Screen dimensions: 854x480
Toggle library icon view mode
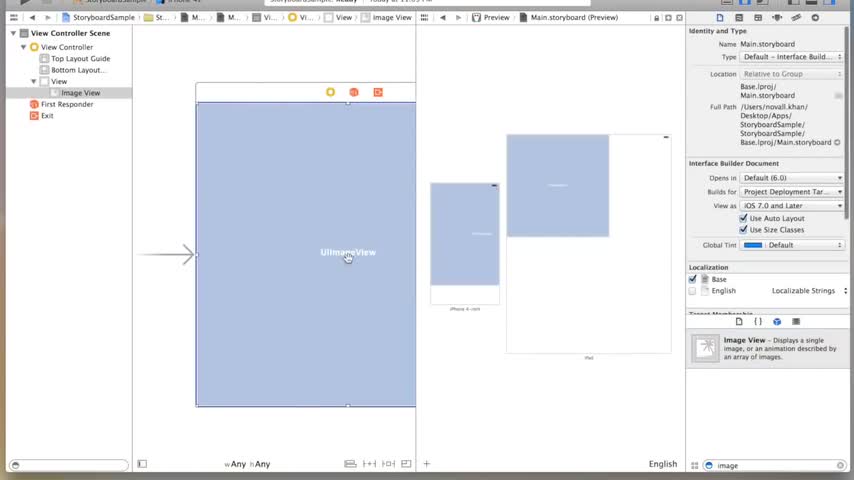coord(694,465)
